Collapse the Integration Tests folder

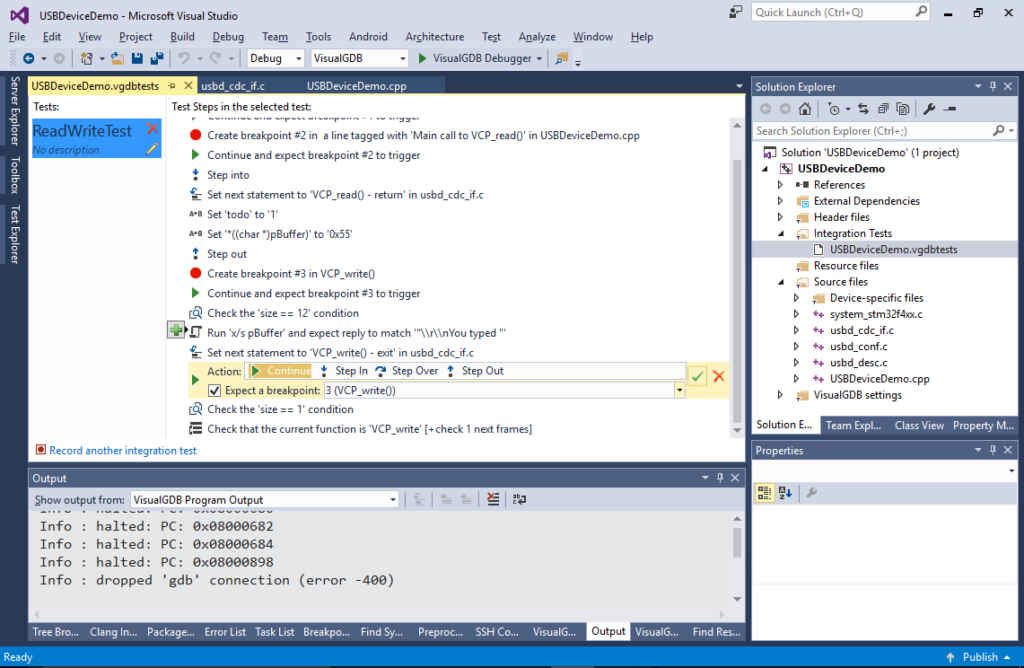[x=780, y=234]
